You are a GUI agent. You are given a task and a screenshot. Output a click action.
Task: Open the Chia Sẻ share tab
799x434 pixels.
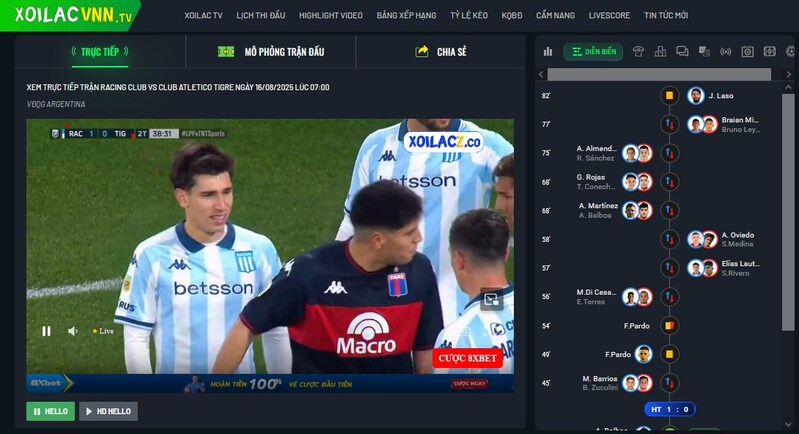tap(440, 51)
